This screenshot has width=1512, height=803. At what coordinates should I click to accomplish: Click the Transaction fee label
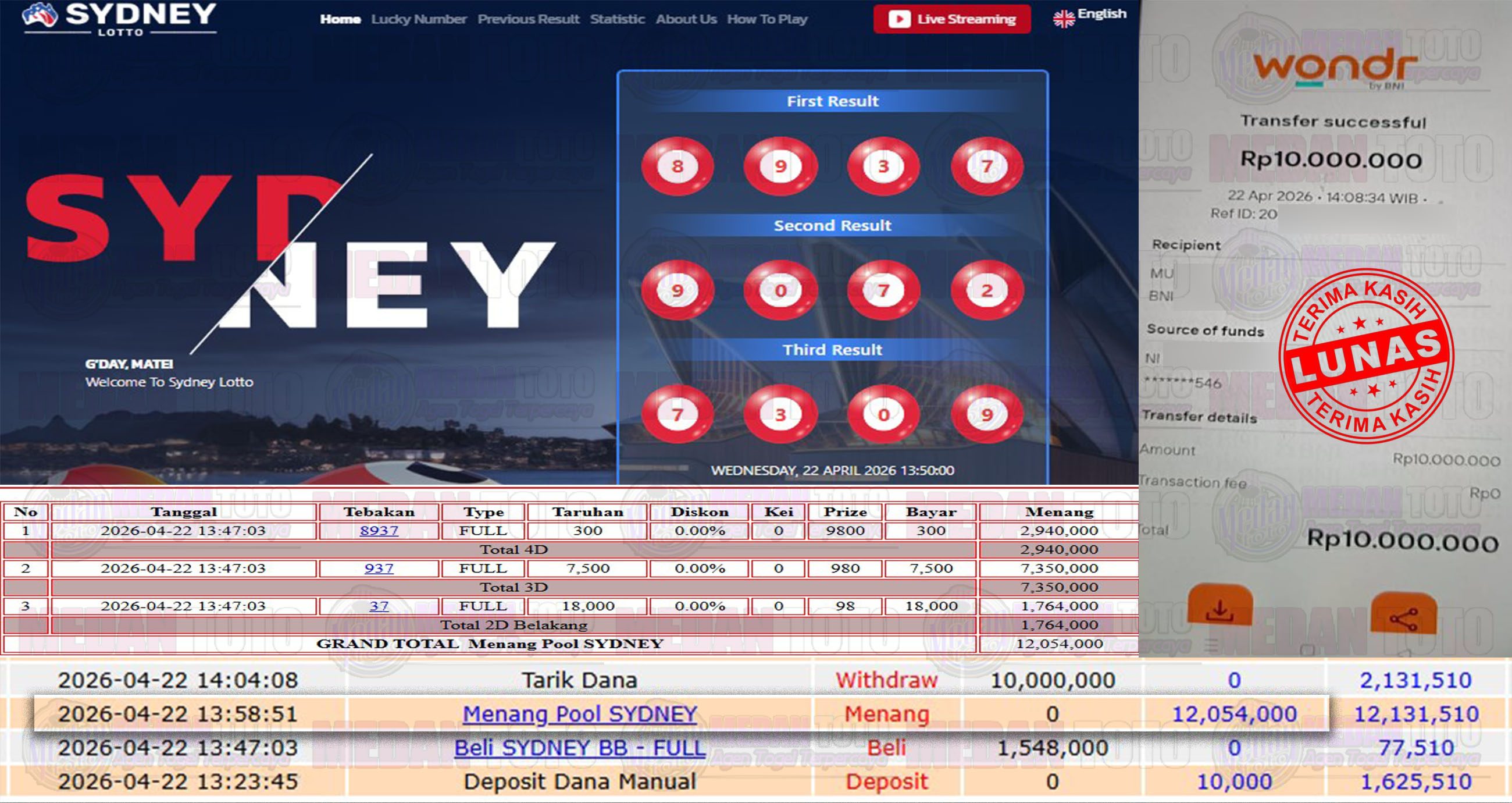(x=1193, y=482)
